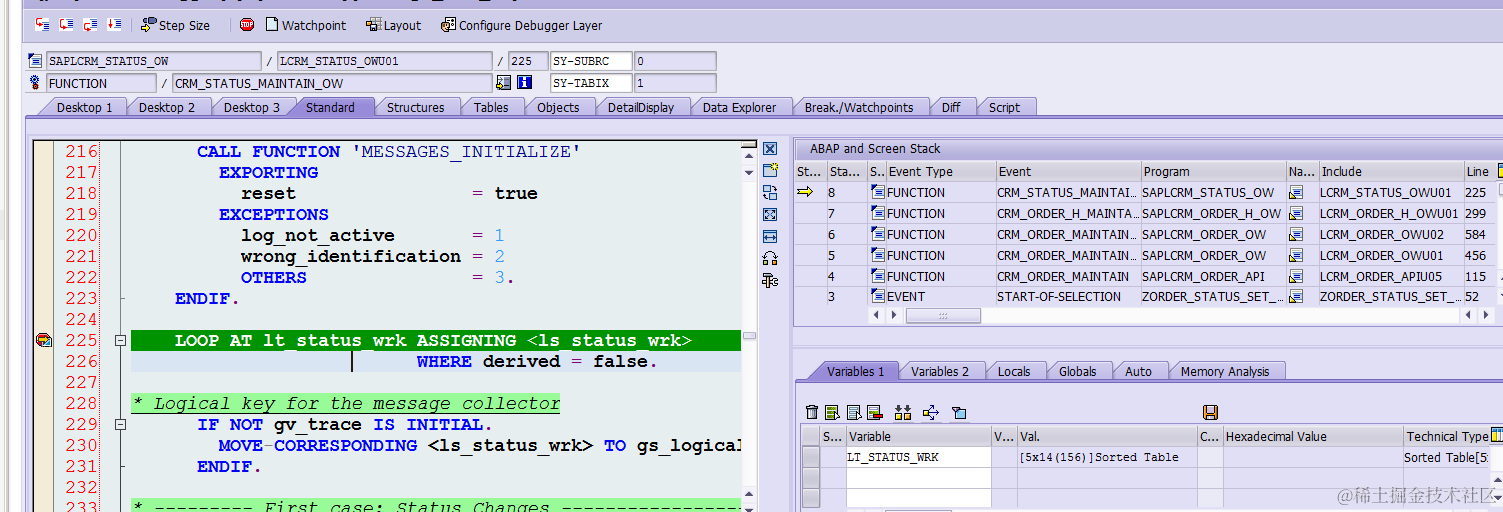This screenshot has width=1503, height=512.
Task: Click the blue info icon next to SY-TABIX
Action: 525,83
